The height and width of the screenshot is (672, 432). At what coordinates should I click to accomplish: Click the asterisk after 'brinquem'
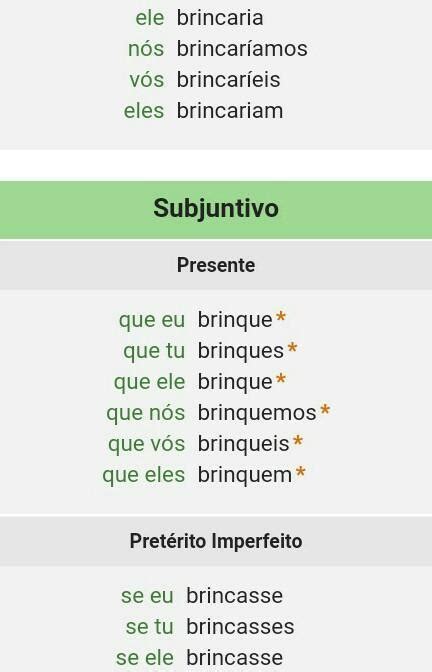point(301,473)
